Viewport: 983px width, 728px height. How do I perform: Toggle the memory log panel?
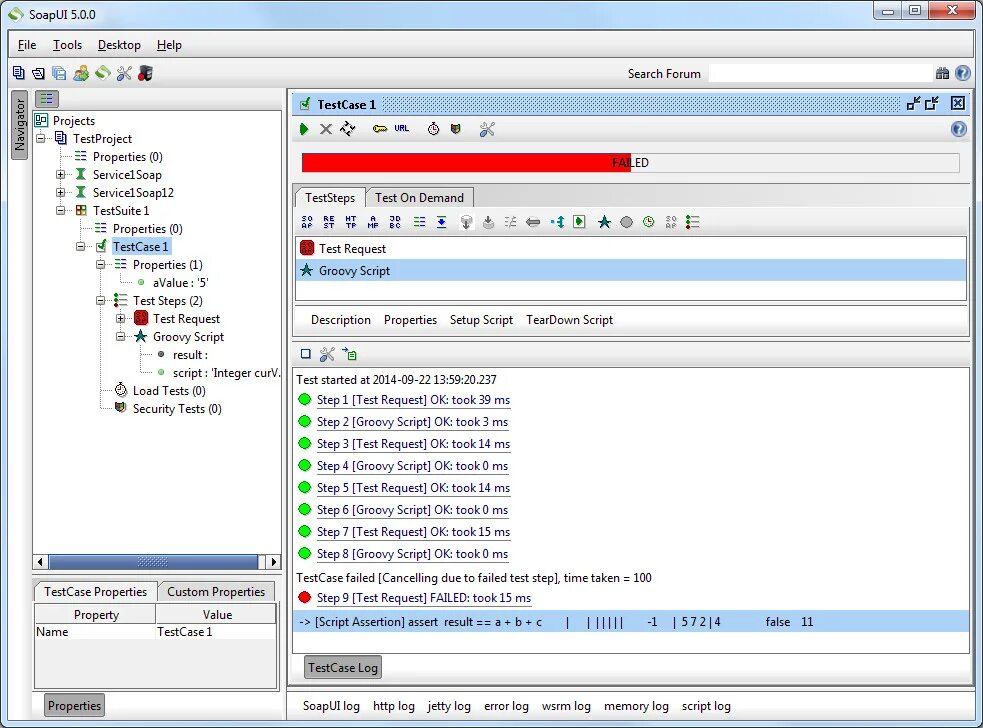point(636,706)
